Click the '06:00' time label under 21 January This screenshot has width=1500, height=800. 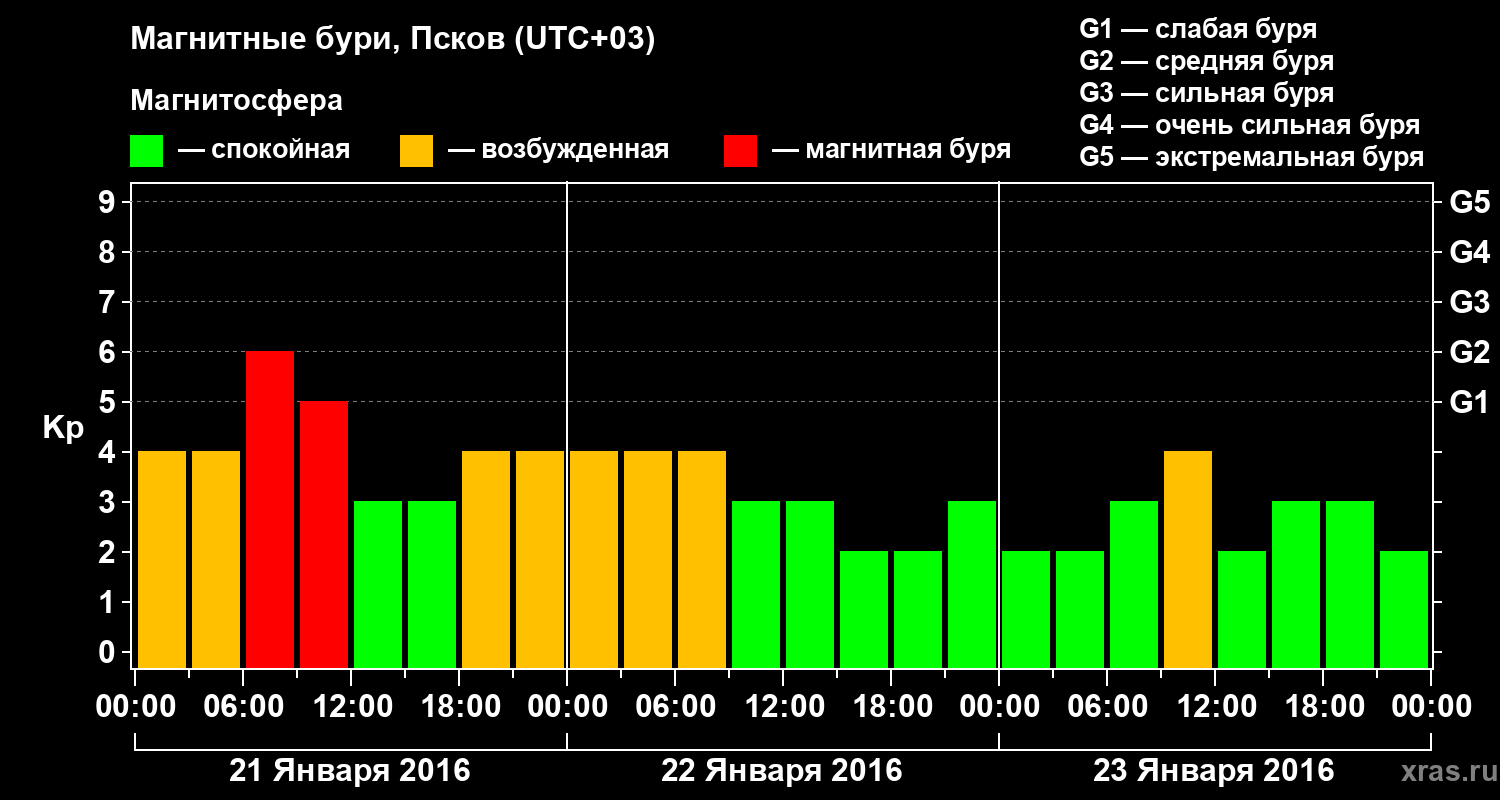(242, 707)
